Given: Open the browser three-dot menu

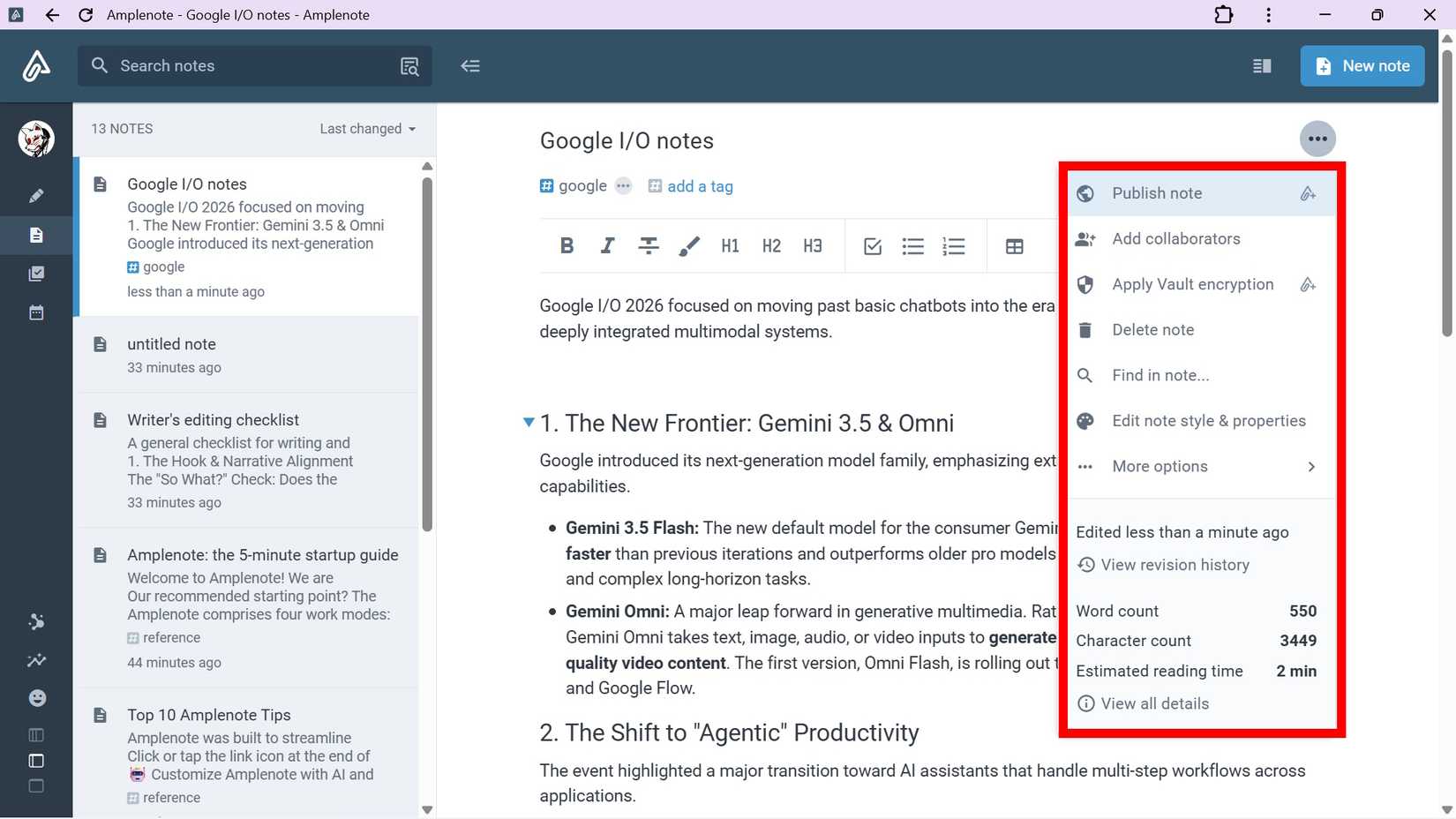Looking at the screenshot, I should [1268, 15].
